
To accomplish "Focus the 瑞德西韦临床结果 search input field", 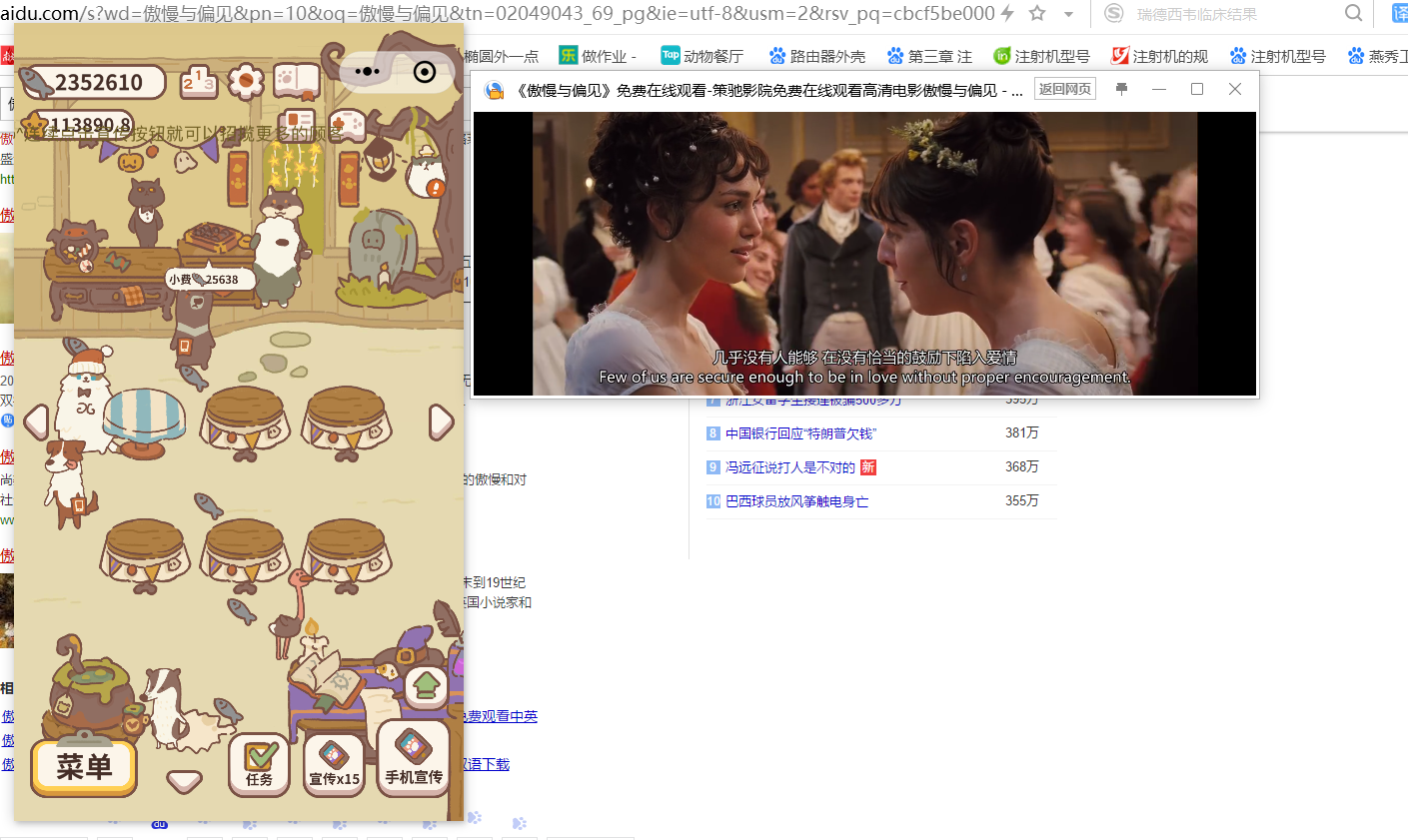I will click(1235, 14).
